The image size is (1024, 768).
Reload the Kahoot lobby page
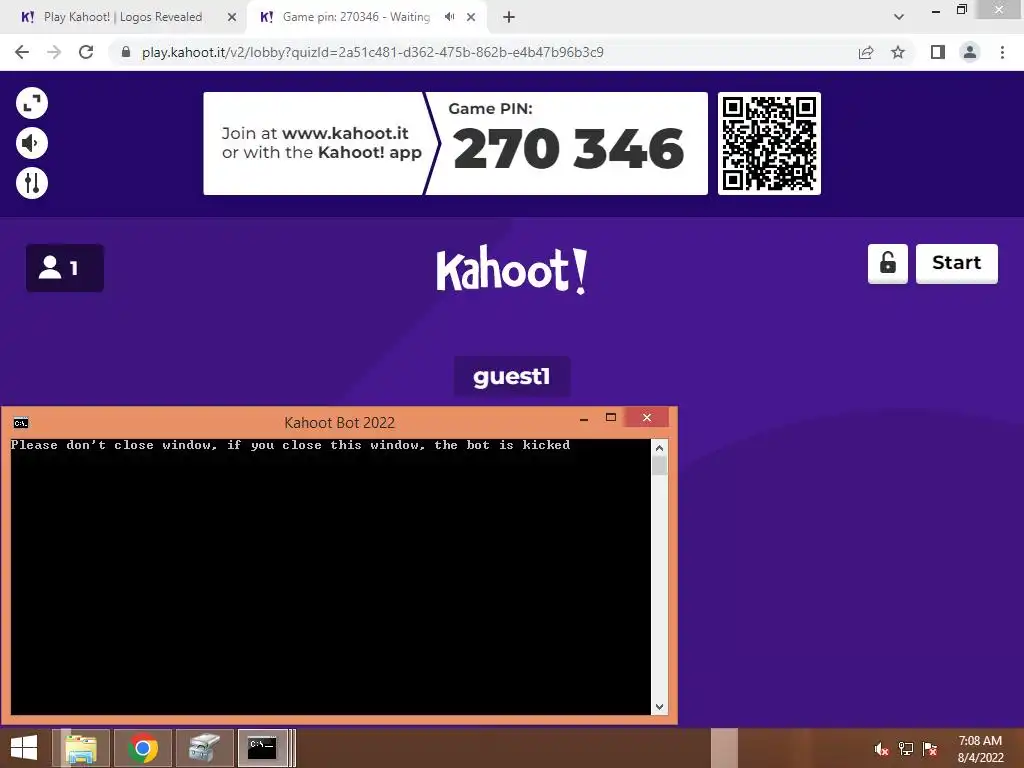86,52
